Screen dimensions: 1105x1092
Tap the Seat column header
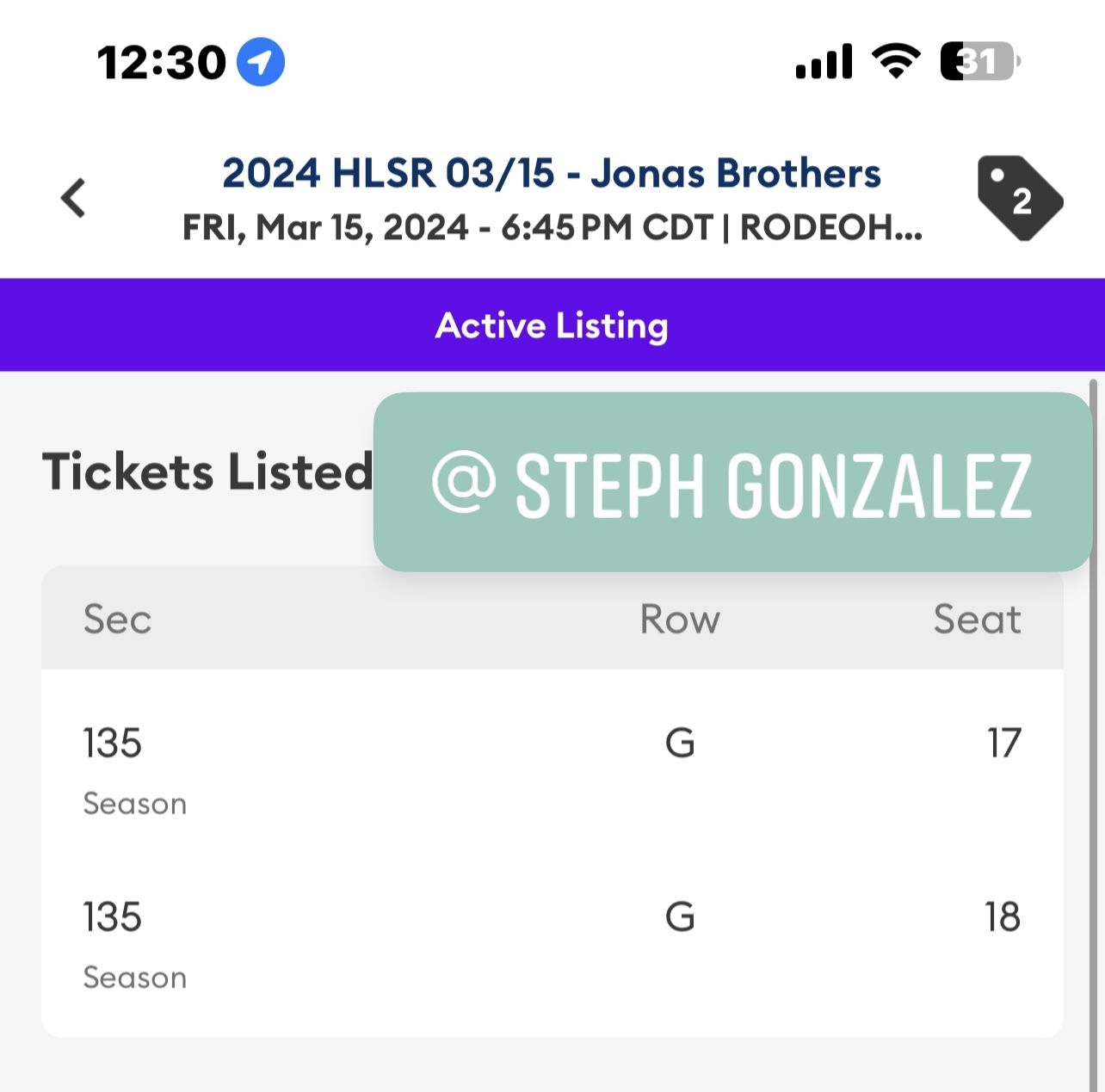click(977, 620)
